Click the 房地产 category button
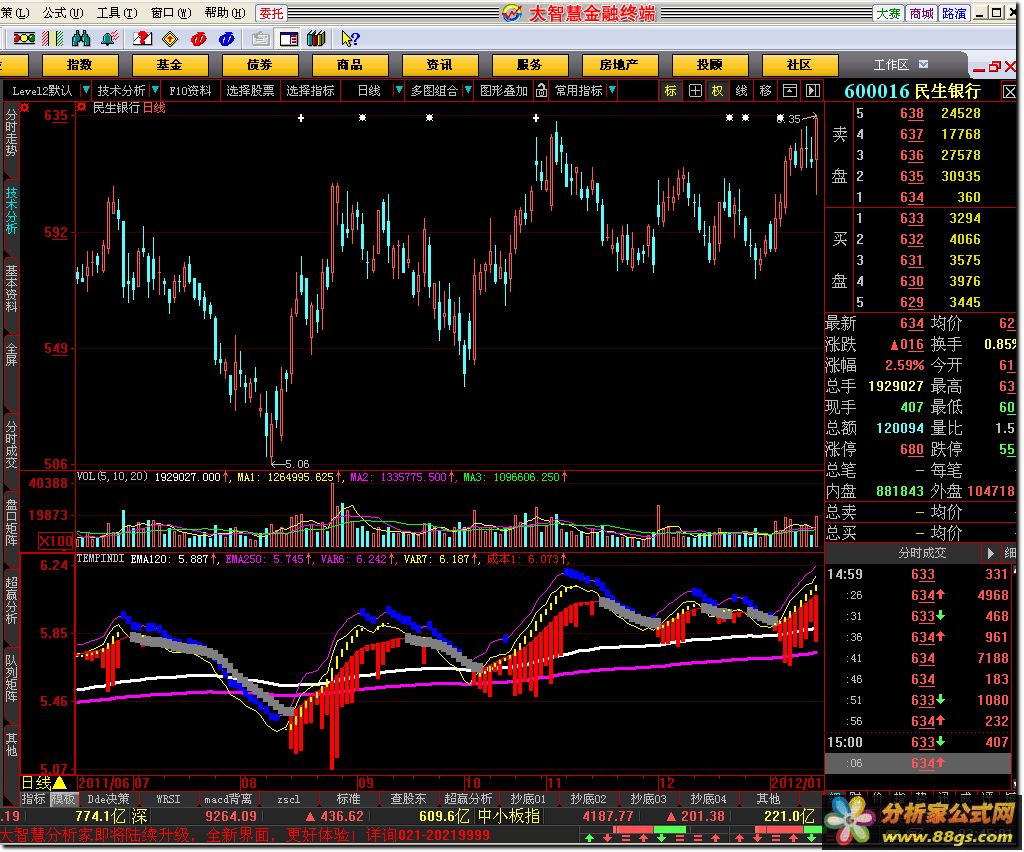The image size is (1024, 852). pyautogui.click(x=619, y=65)
